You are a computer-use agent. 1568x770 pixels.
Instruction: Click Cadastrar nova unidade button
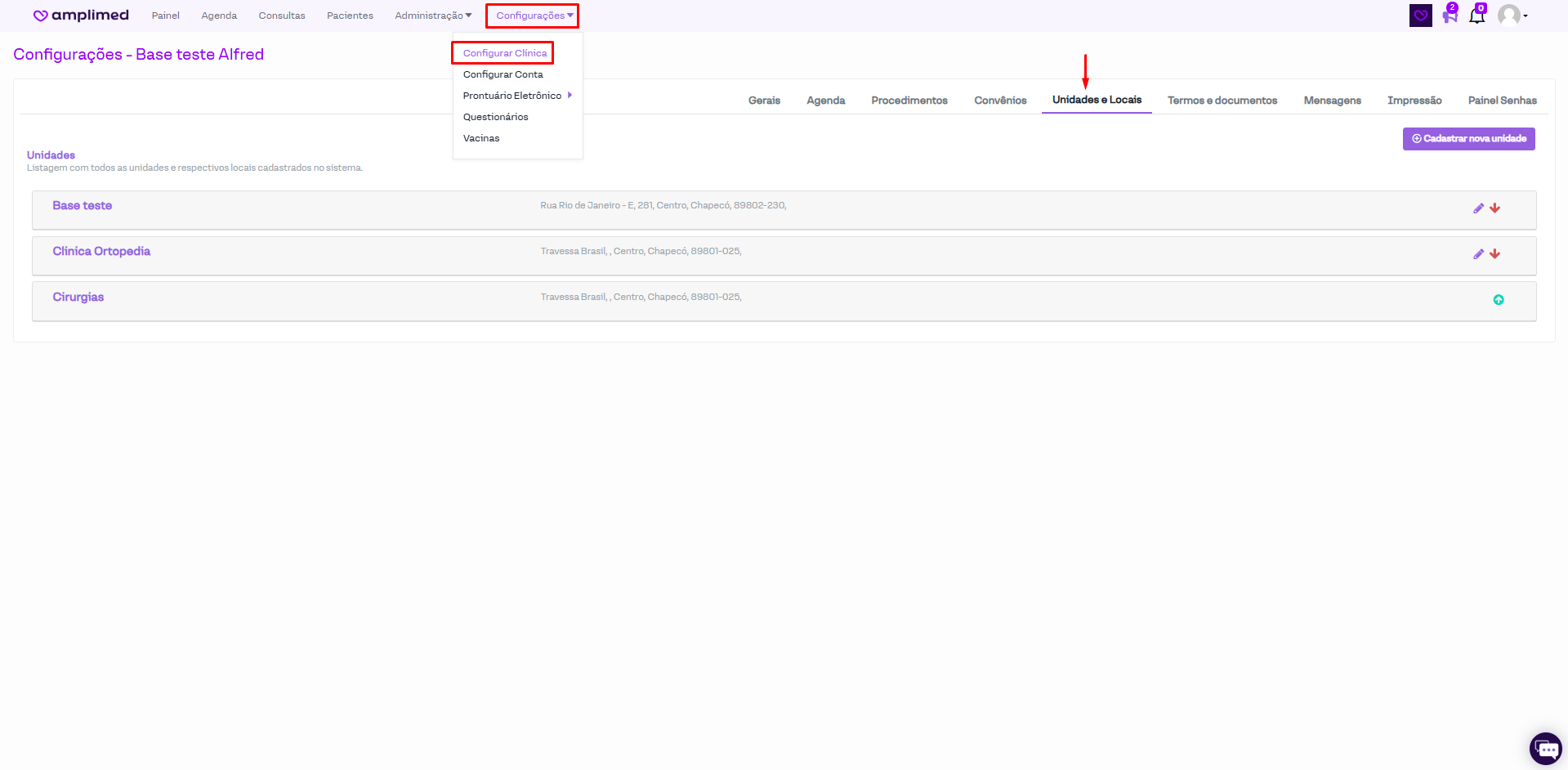click(x=1468, y=139)
